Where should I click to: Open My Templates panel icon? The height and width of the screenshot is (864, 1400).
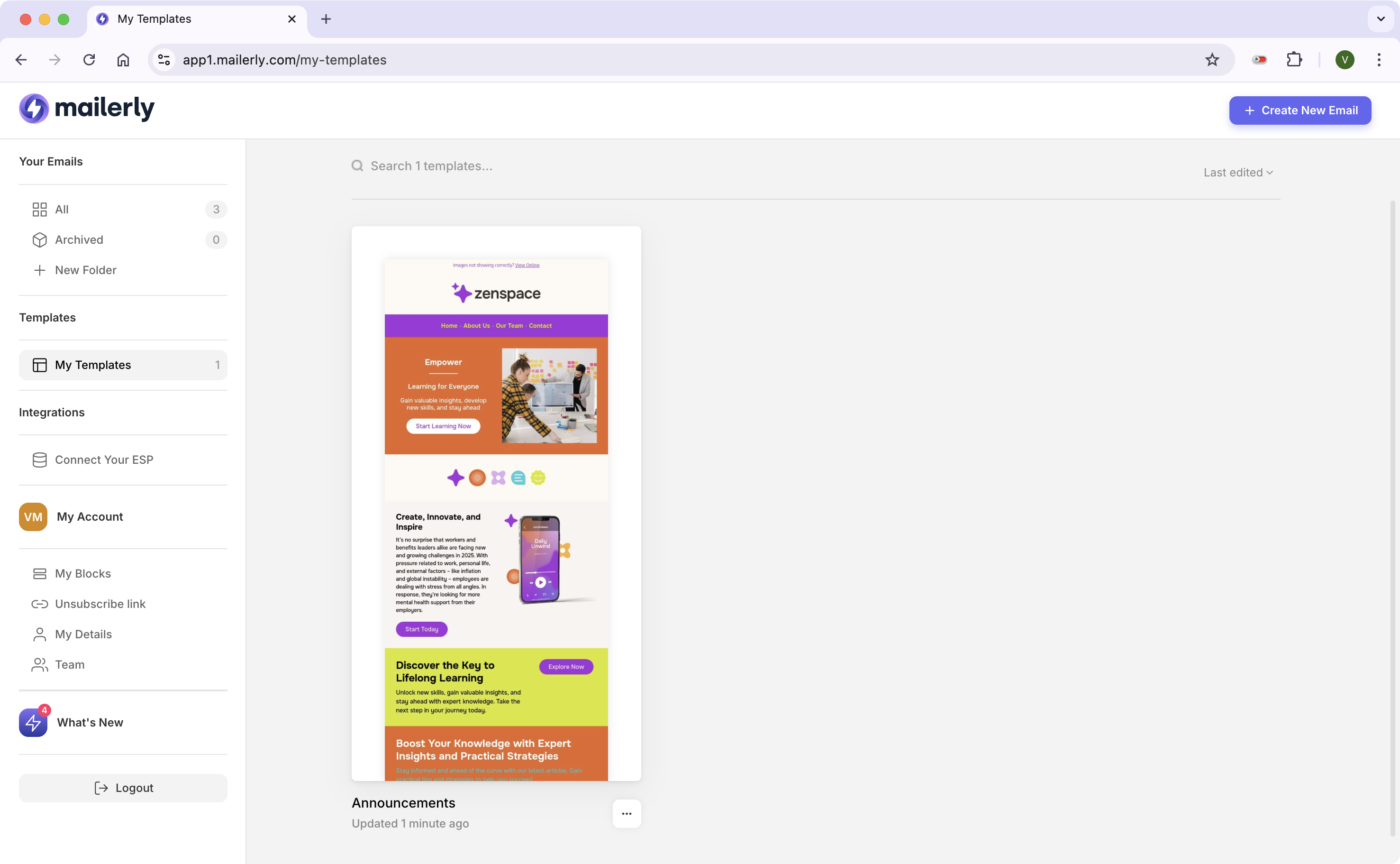coord(39,365)
